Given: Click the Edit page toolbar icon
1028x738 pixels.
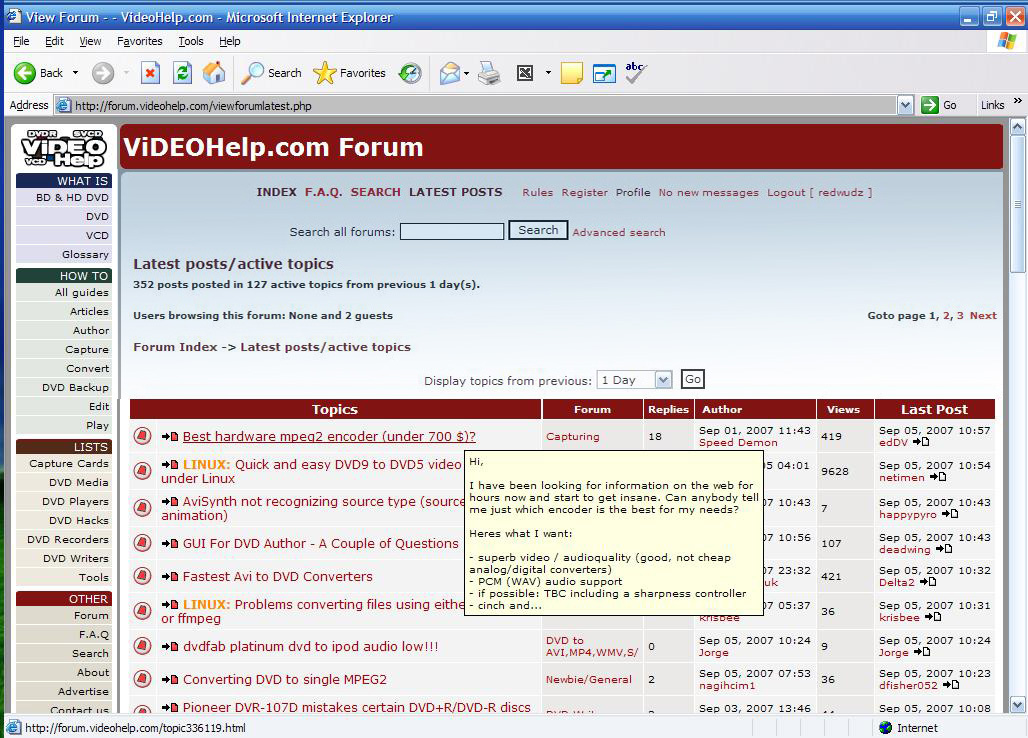Looking at the screenshot, I should click(525, 73).
